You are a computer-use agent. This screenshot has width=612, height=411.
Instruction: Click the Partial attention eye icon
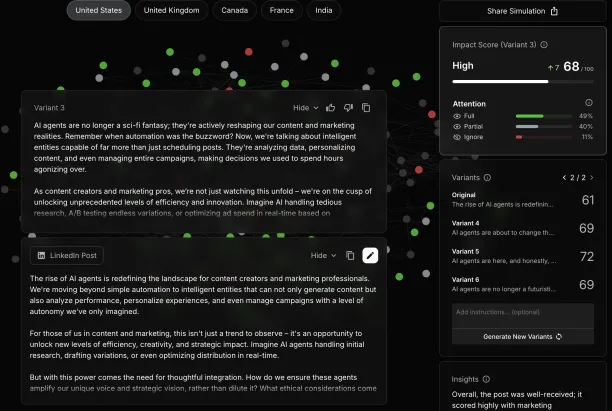(x=457, y=126)
